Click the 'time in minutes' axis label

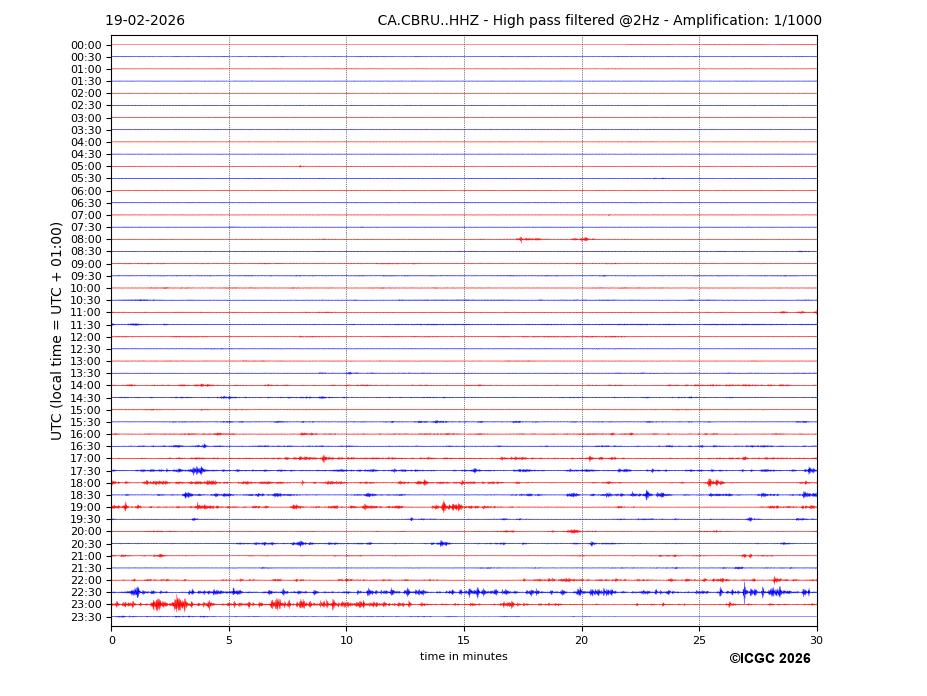[463, 657]
